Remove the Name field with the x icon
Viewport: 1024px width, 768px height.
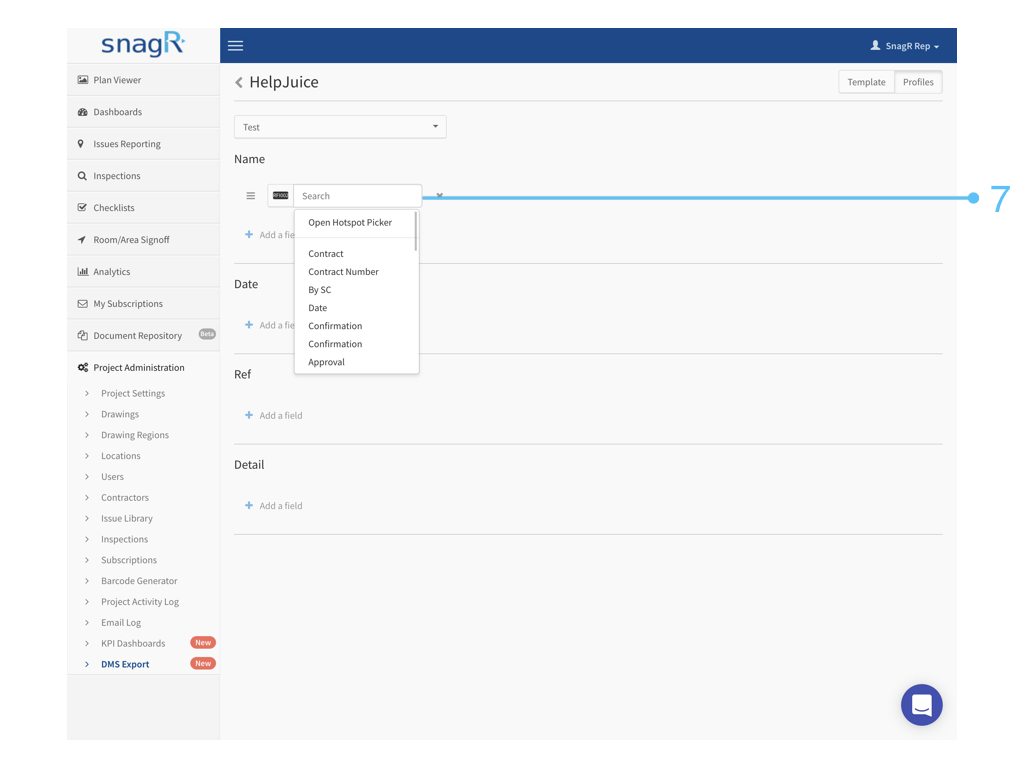click(440, 195)
